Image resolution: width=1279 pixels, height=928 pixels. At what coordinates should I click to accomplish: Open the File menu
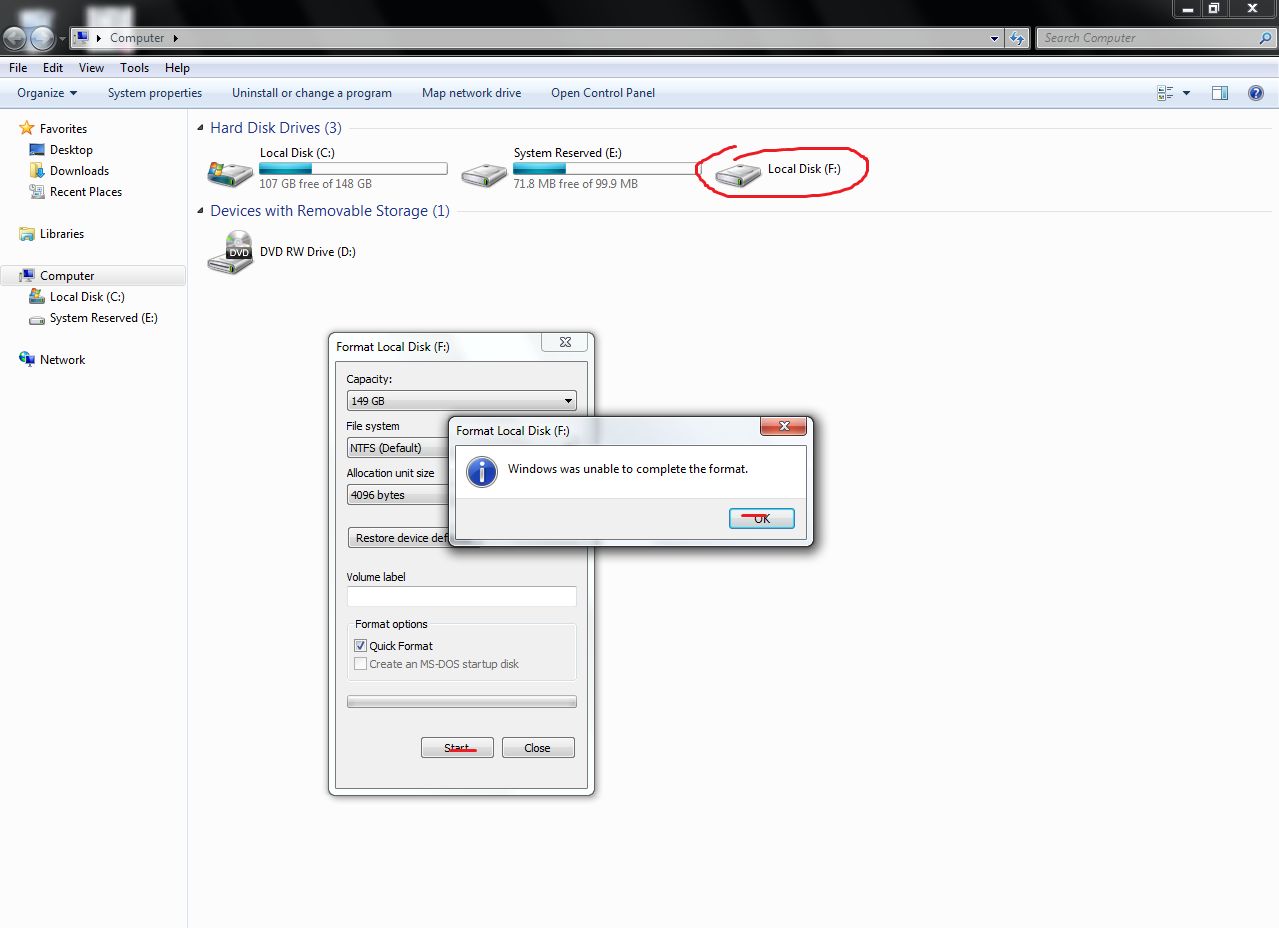[18, 68]
